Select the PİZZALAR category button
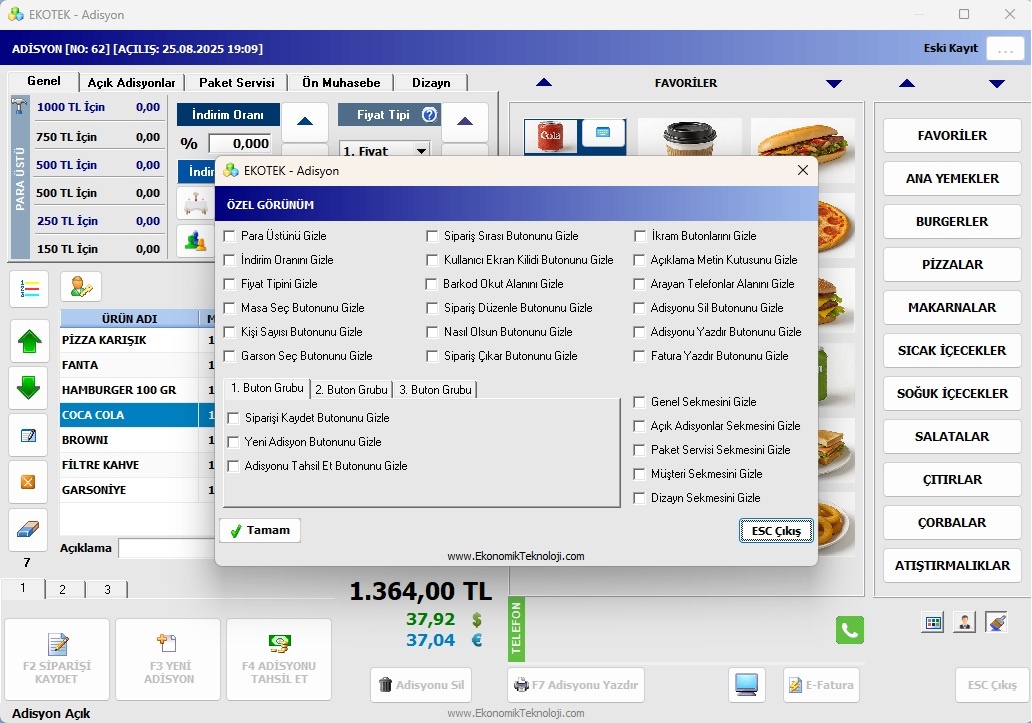The image size is (1032, 723). (952, 264)
